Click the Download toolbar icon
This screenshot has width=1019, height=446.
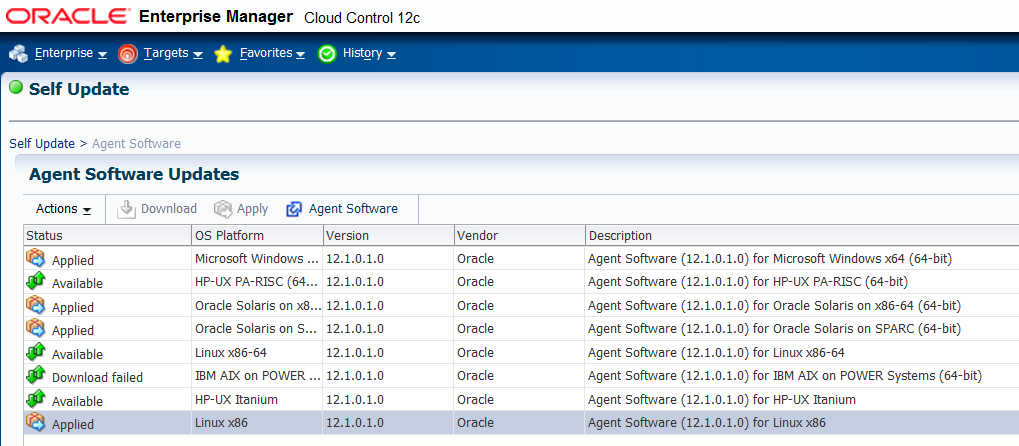pos(126,209)
